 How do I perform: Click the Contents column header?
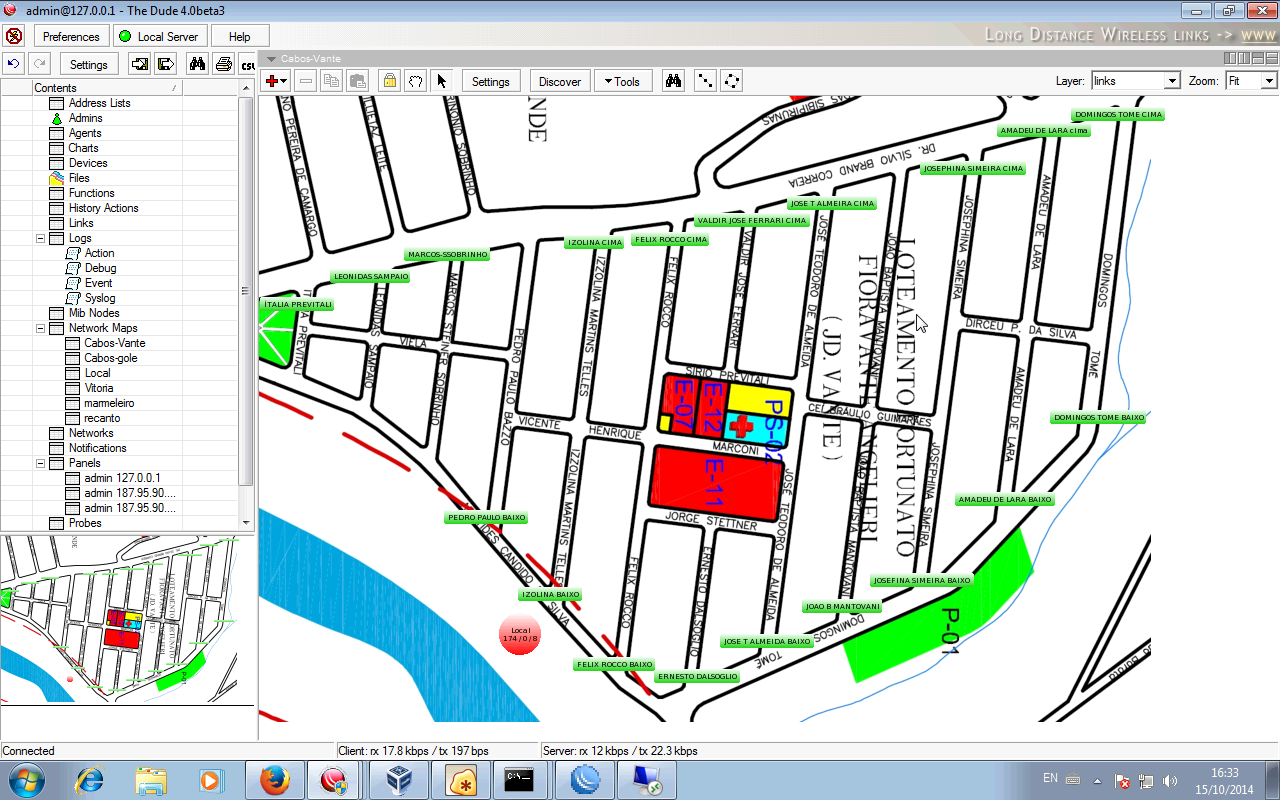[x=107, y=88]
